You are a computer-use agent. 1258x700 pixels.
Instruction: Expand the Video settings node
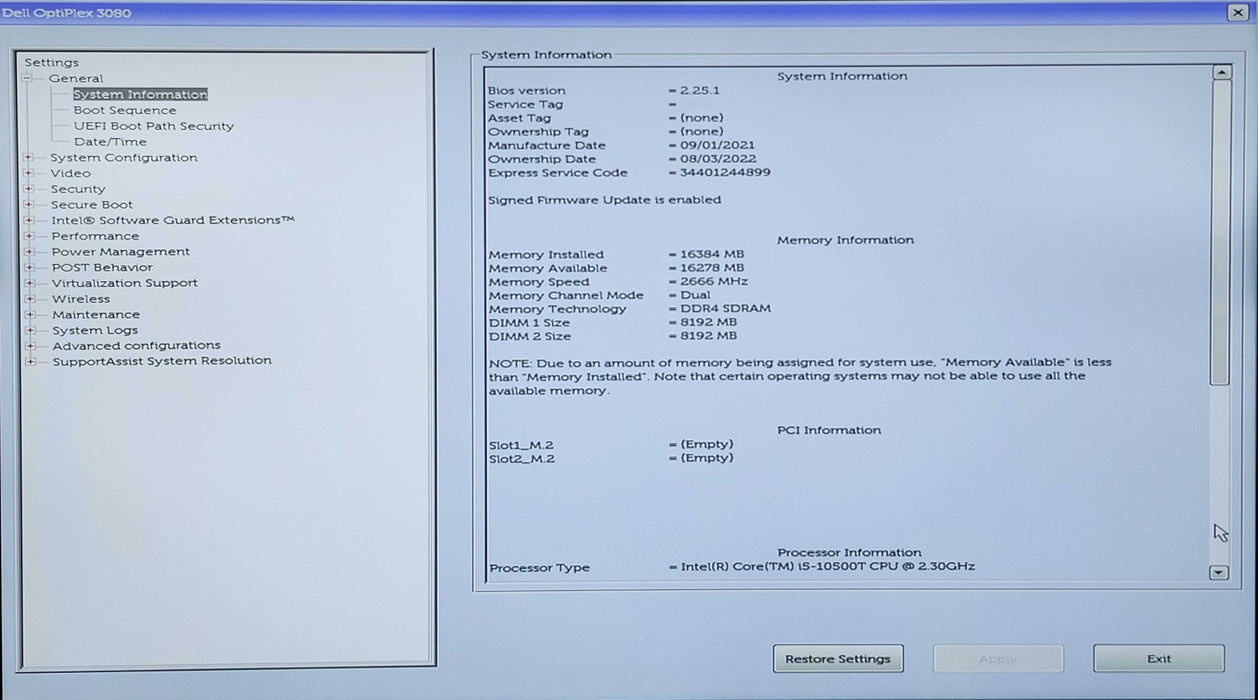[x=29, y=173]
